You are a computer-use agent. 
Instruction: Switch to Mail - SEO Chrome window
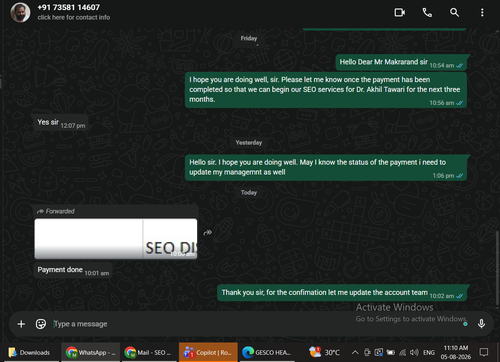pyautogui.click(x=148, y=352)
